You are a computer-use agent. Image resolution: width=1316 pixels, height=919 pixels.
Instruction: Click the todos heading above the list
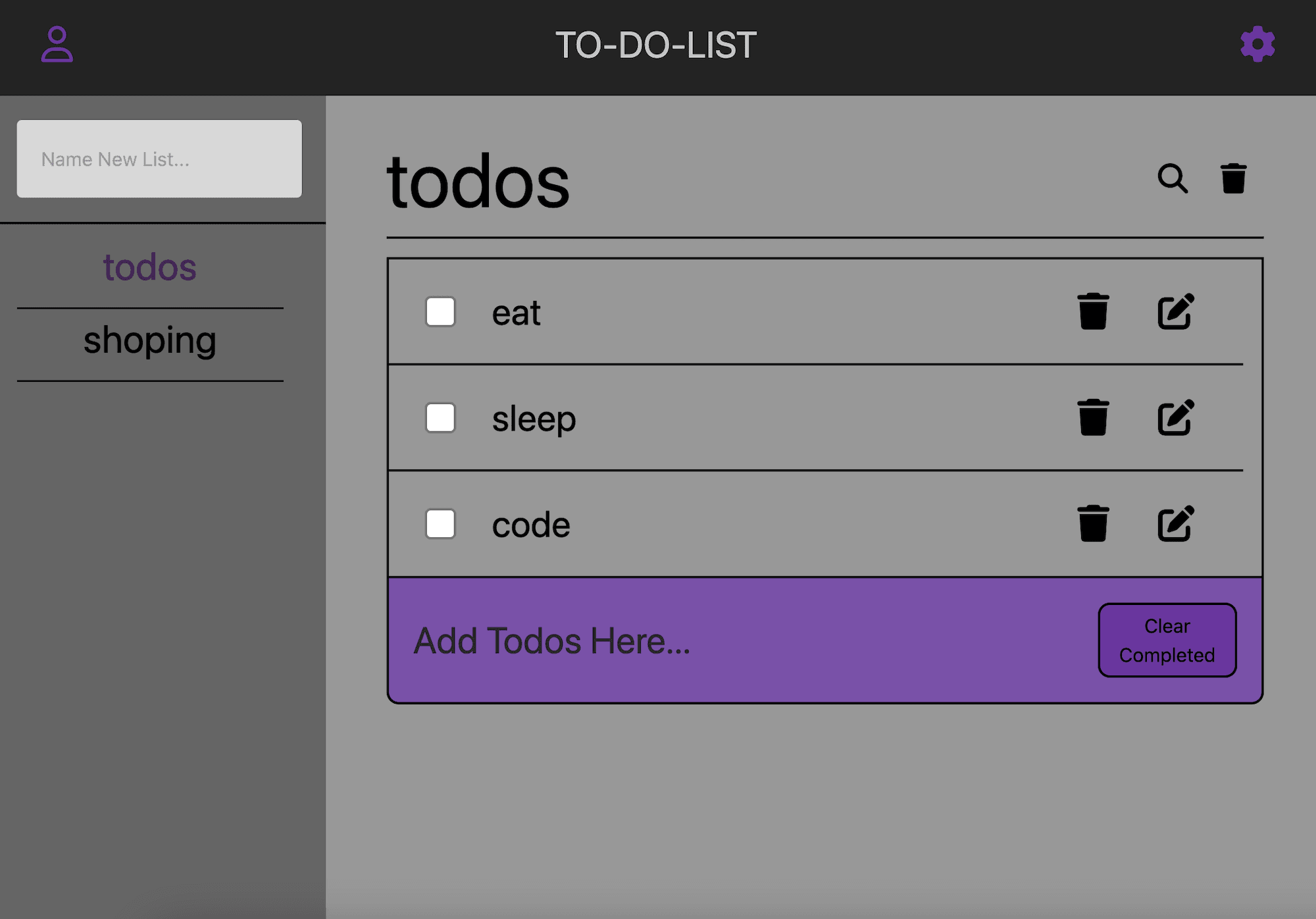click(x=478, y=182)
